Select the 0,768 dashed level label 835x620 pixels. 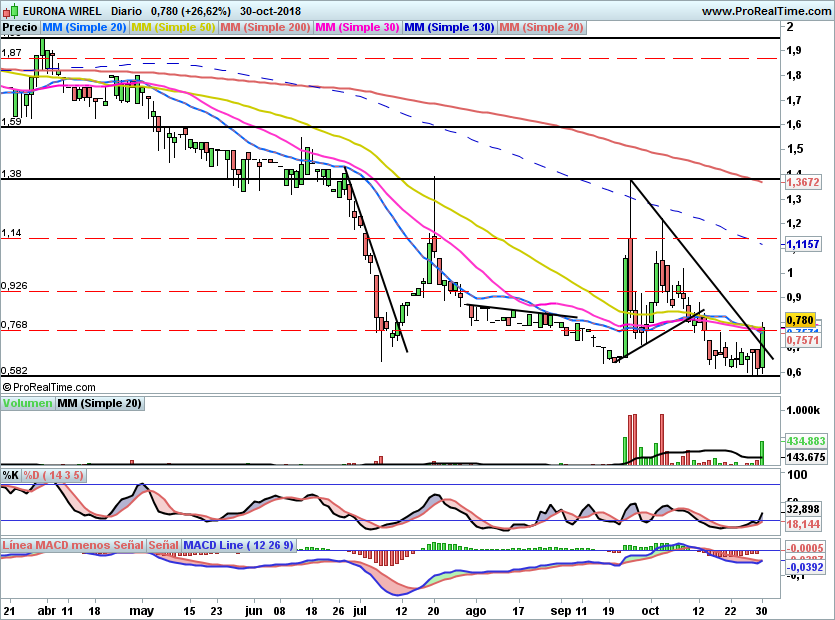click(14, 325)
